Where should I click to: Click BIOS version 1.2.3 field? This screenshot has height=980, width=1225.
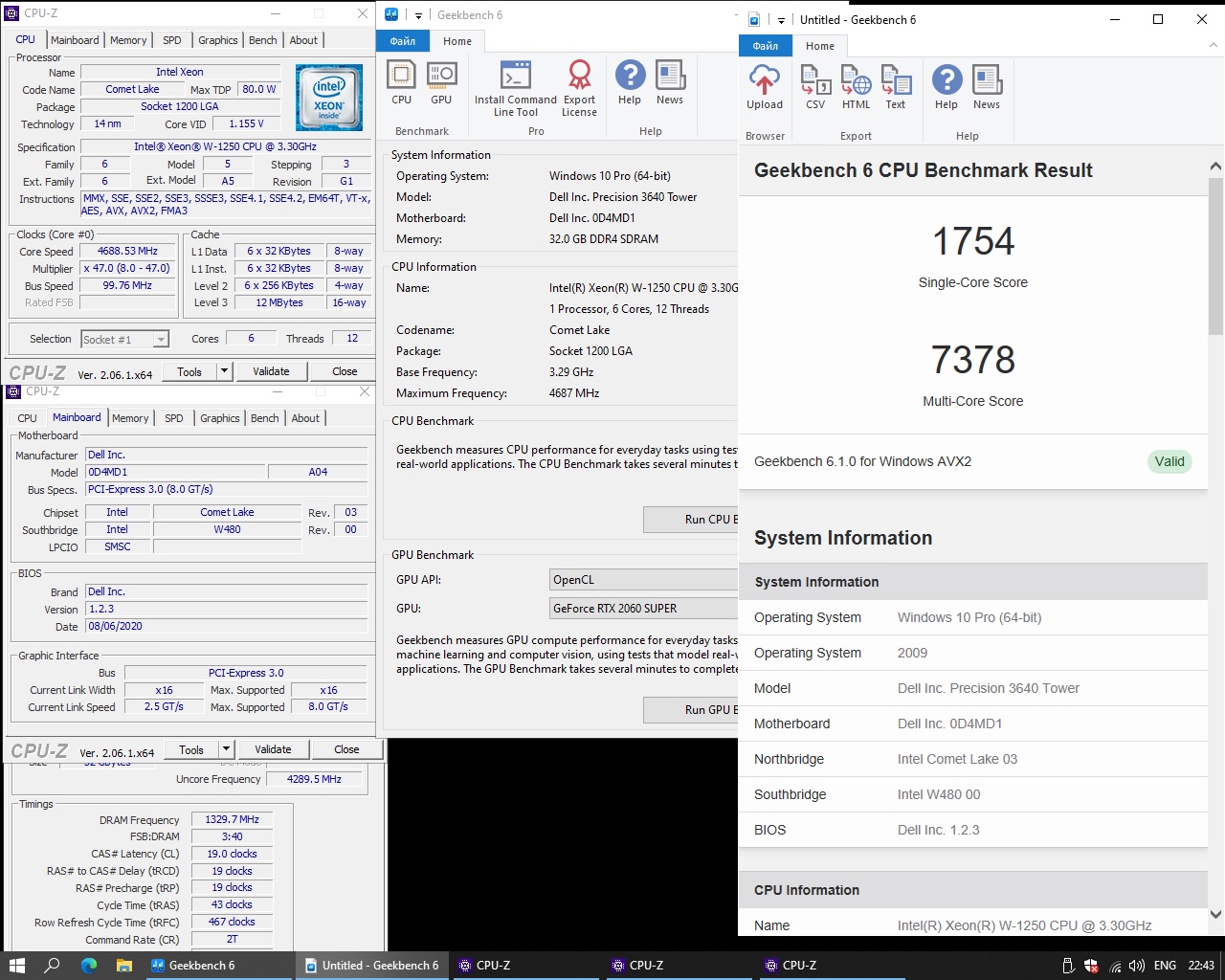[227, 609]
